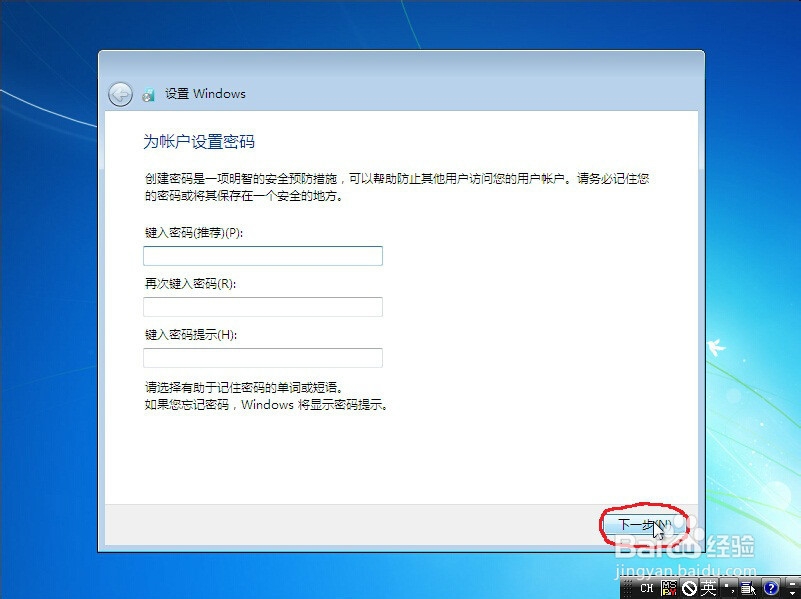The image size is (801, 599).
Task: Open the IME function menu icon
Action: click(x=748, y=588)
